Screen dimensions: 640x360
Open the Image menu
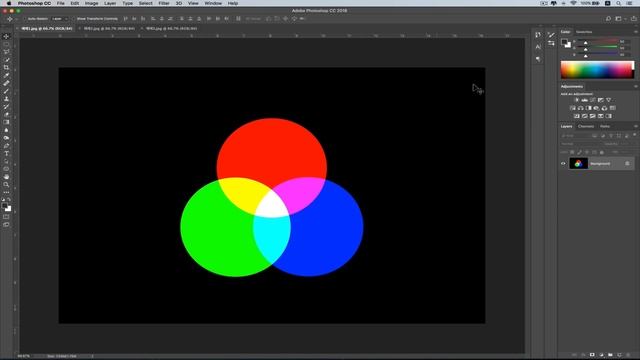coord(91,3)
